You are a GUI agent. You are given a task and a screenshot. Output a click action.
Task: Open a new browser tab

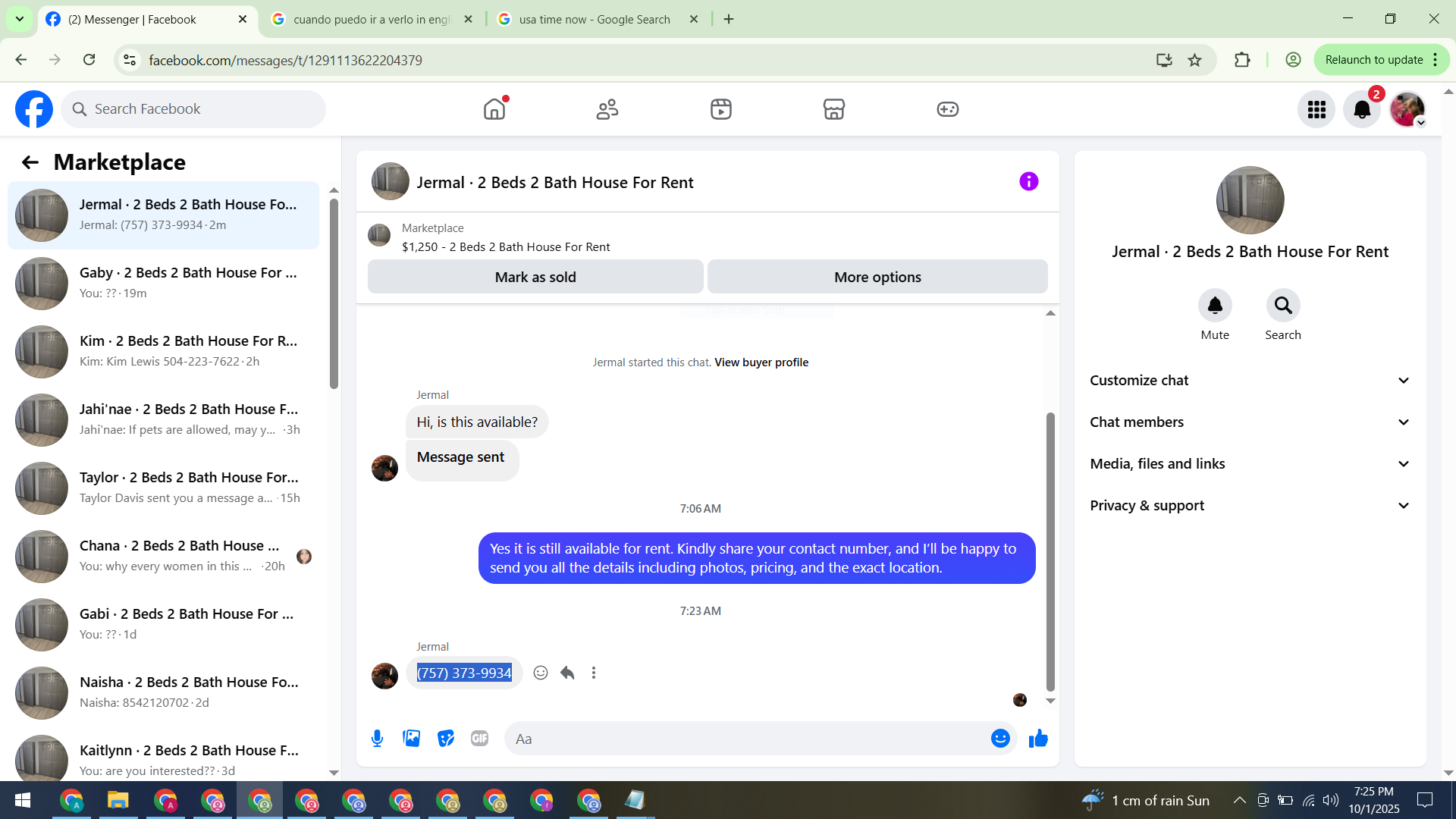(x=729, y=19)
